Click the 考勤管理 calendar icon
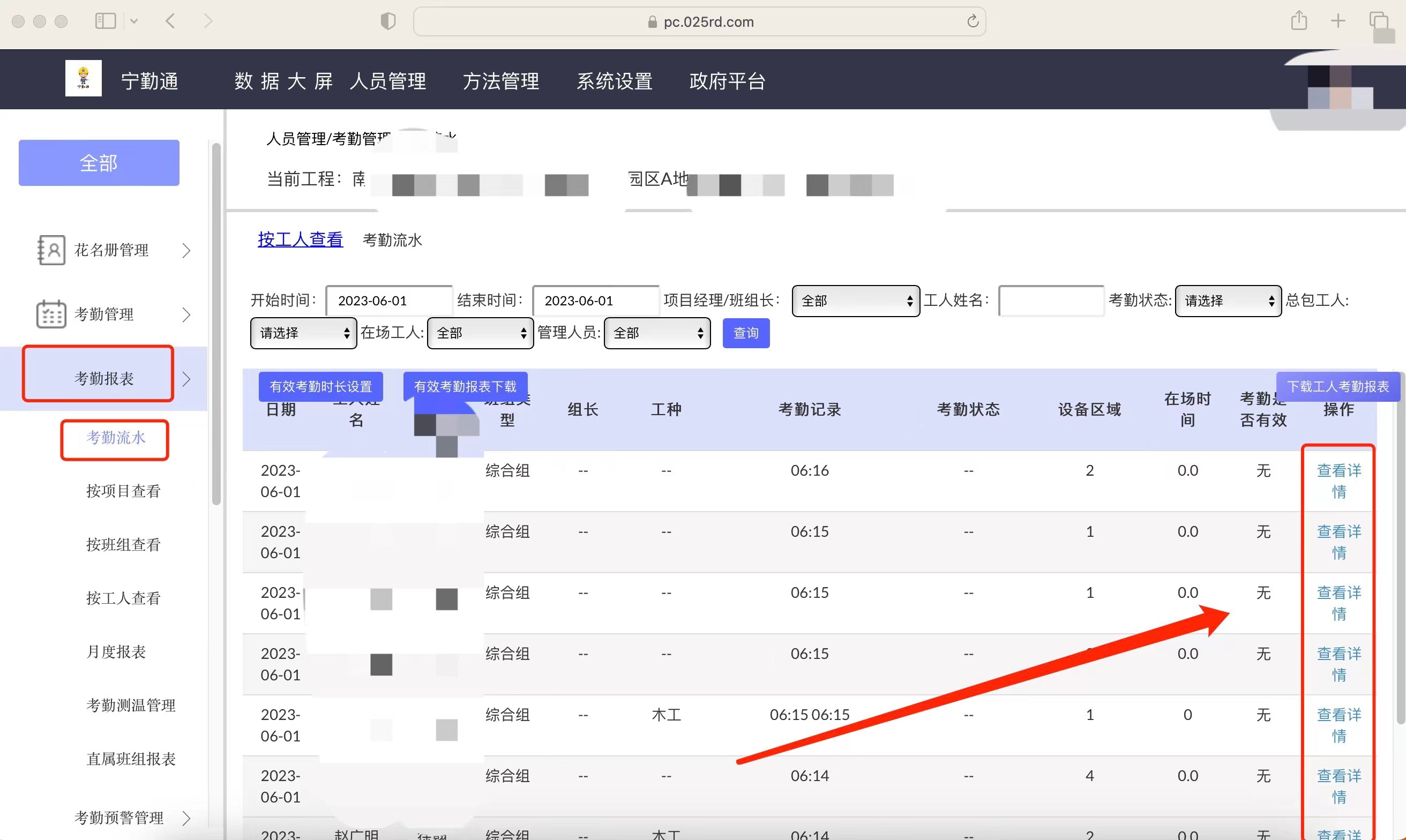 click(x=51, y=314)
